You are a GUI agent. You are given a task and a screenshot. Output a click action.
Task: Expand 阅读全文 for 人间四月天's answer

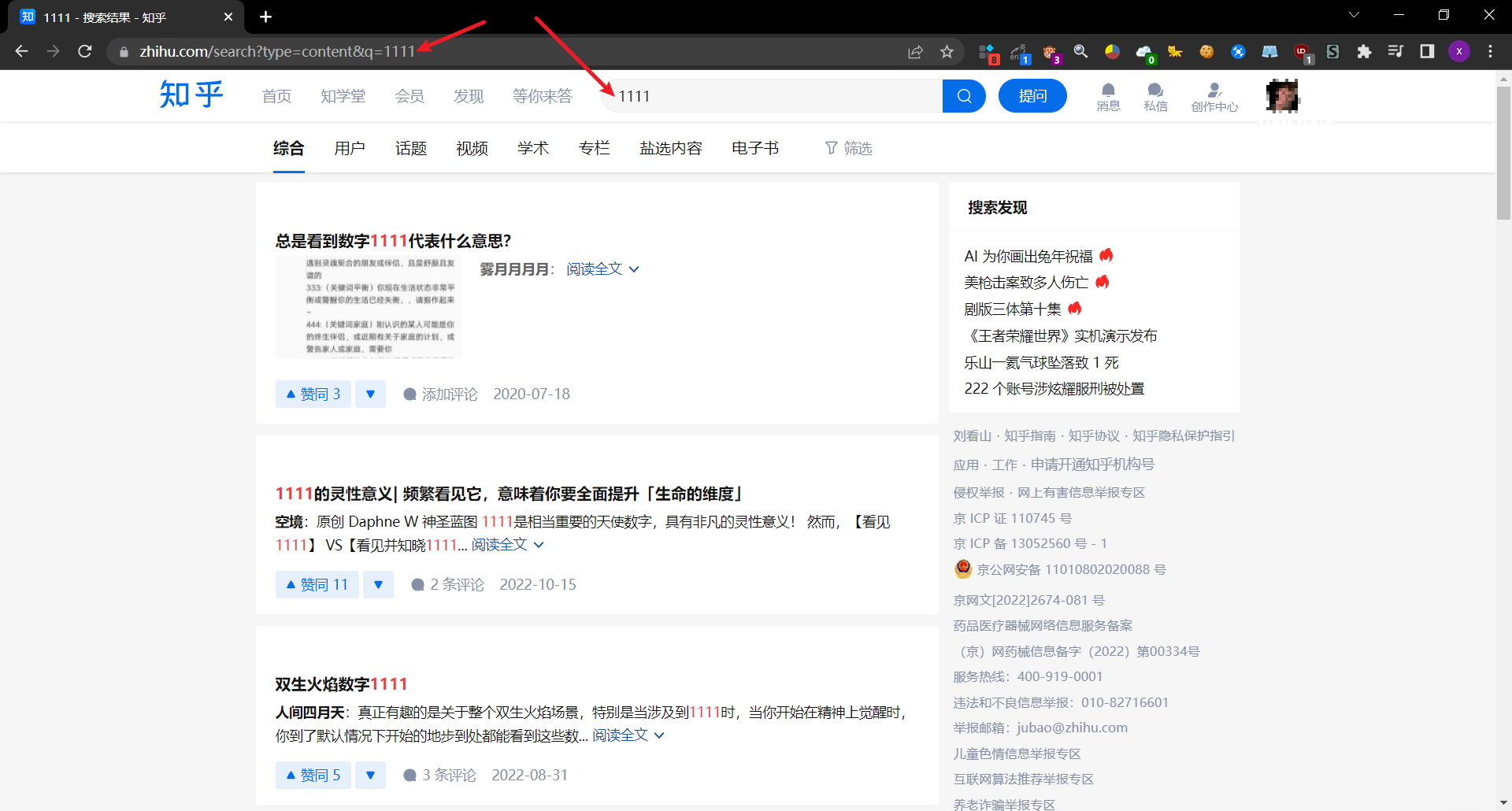pyautogui.click(x=628, y=735)
